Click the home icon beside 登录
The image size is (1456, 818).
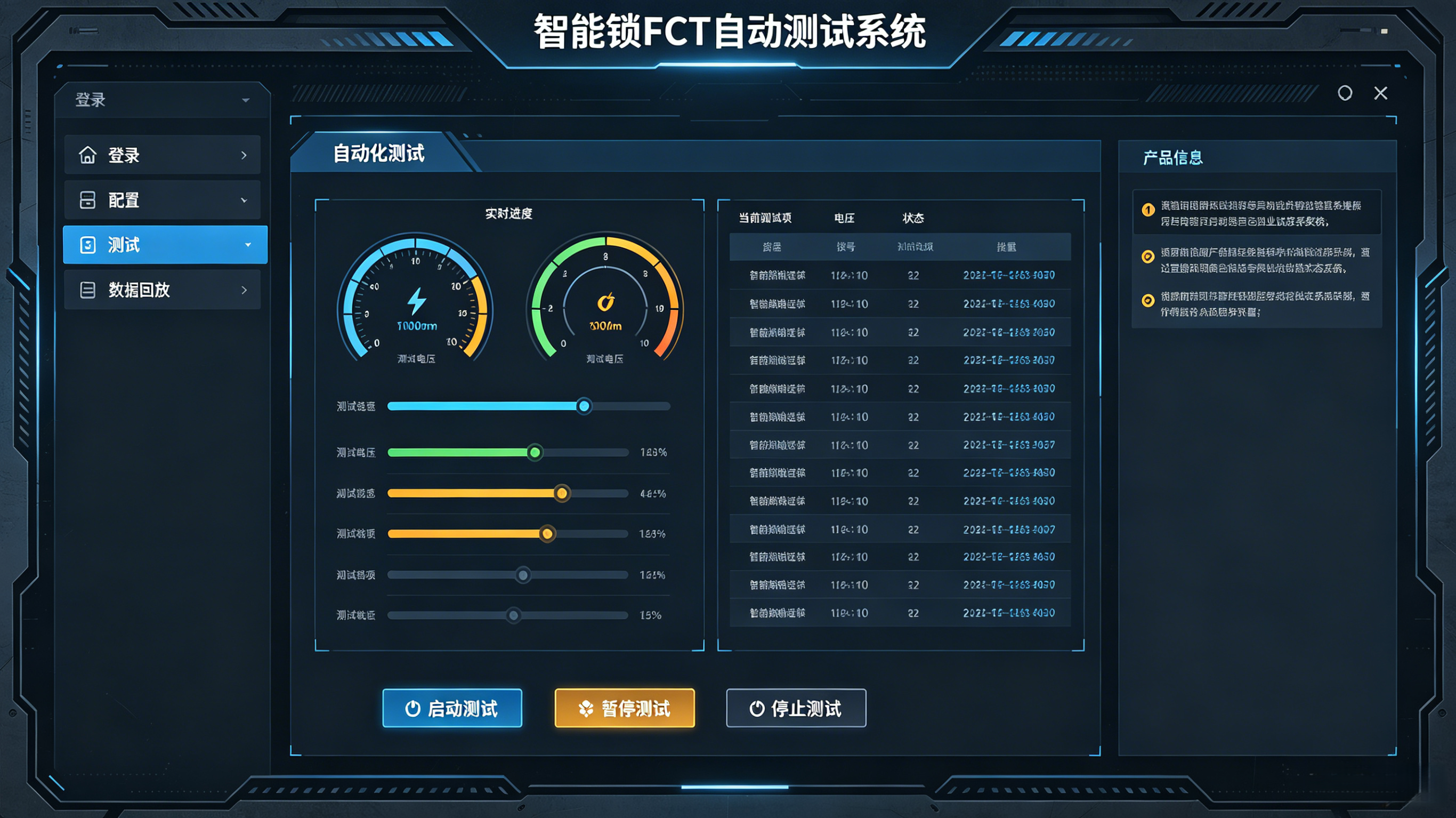click(87, 155)
